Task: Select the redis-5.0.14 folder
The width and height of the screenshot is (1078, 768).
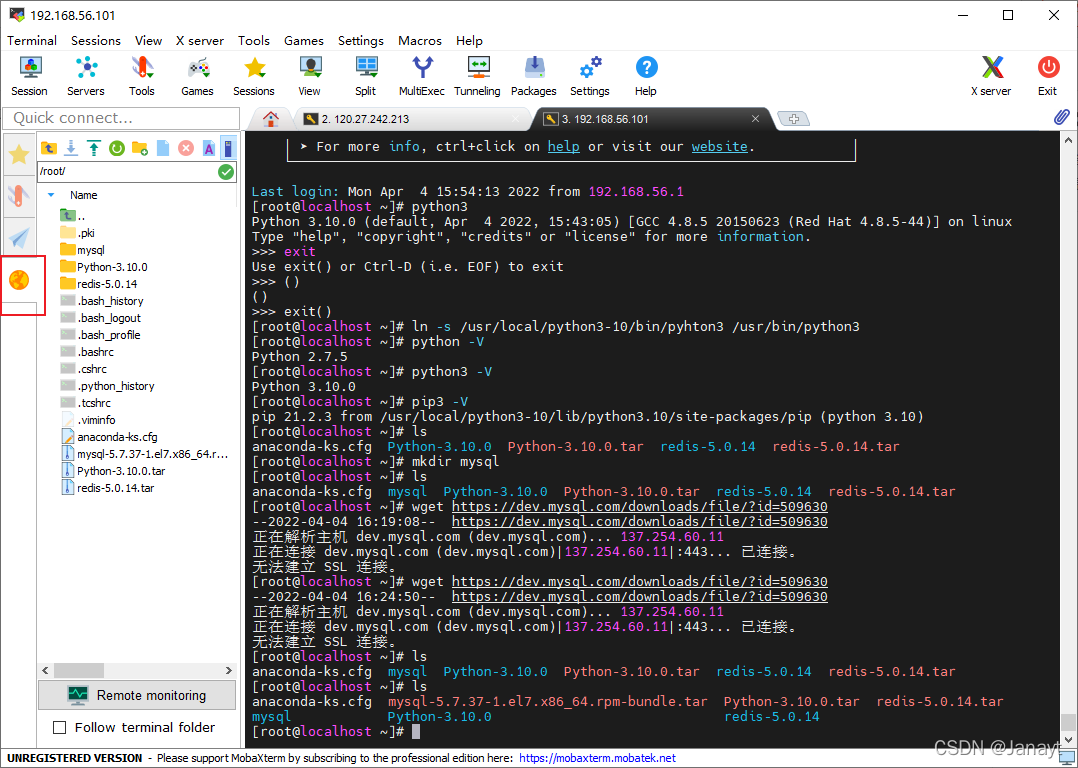Action: point(107,284)
